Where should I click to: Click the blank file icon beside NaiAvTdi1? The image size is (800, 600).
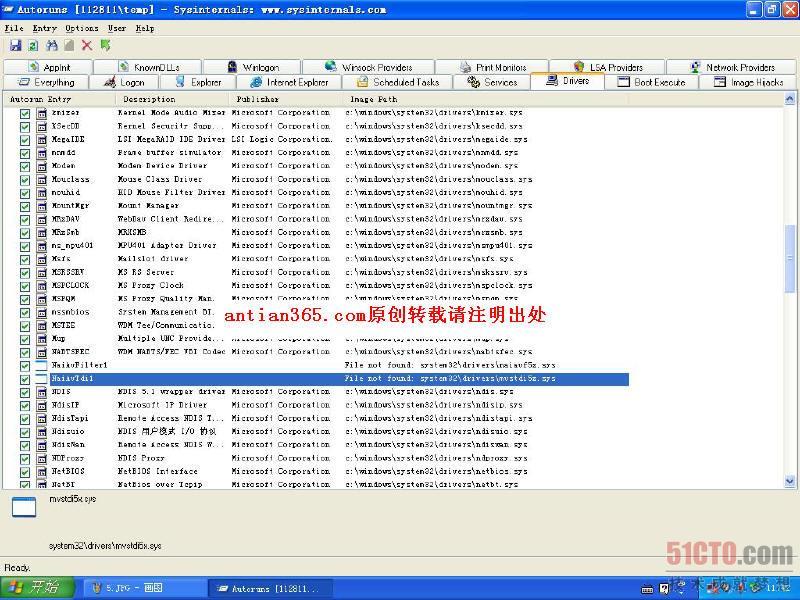click(x=42, y=379)
